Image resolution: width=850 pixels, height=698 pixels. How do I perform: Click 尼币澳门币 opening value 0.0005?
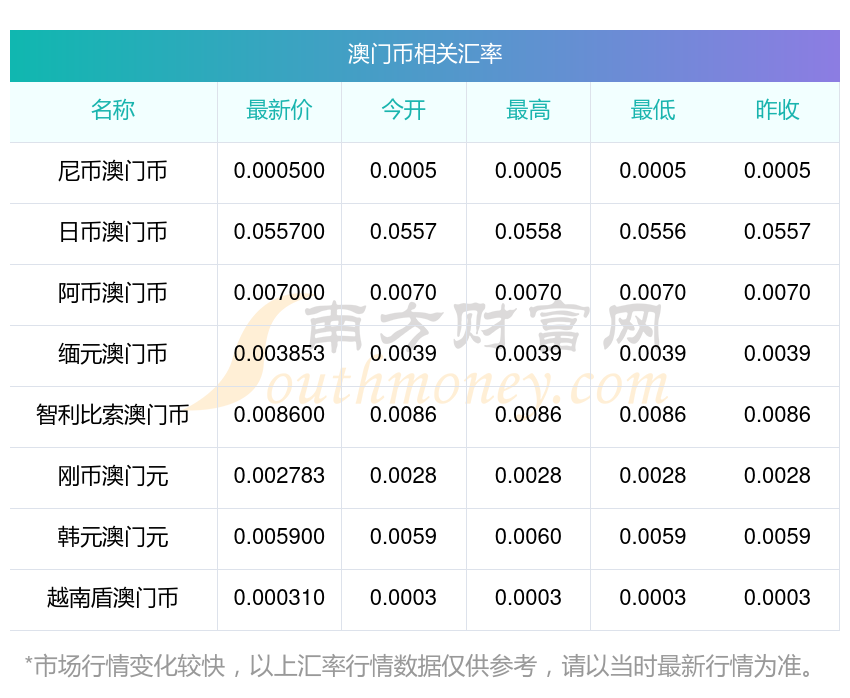click(403, 171)
